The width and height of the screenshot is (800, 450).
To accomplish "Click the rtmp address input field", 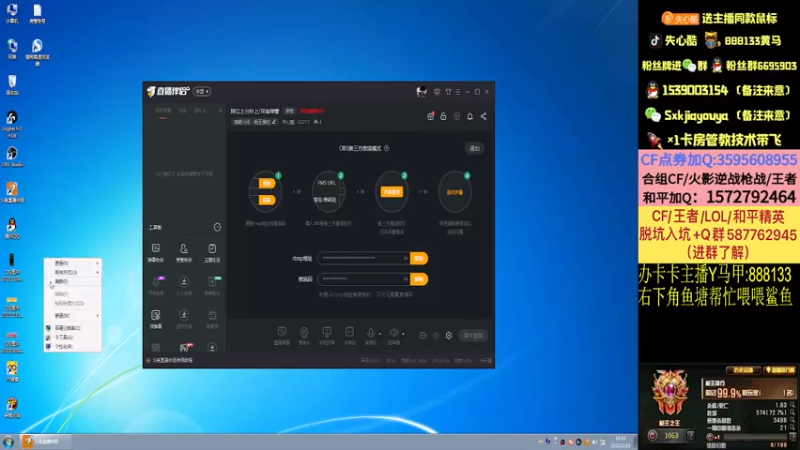I will [x=363, y=258].
